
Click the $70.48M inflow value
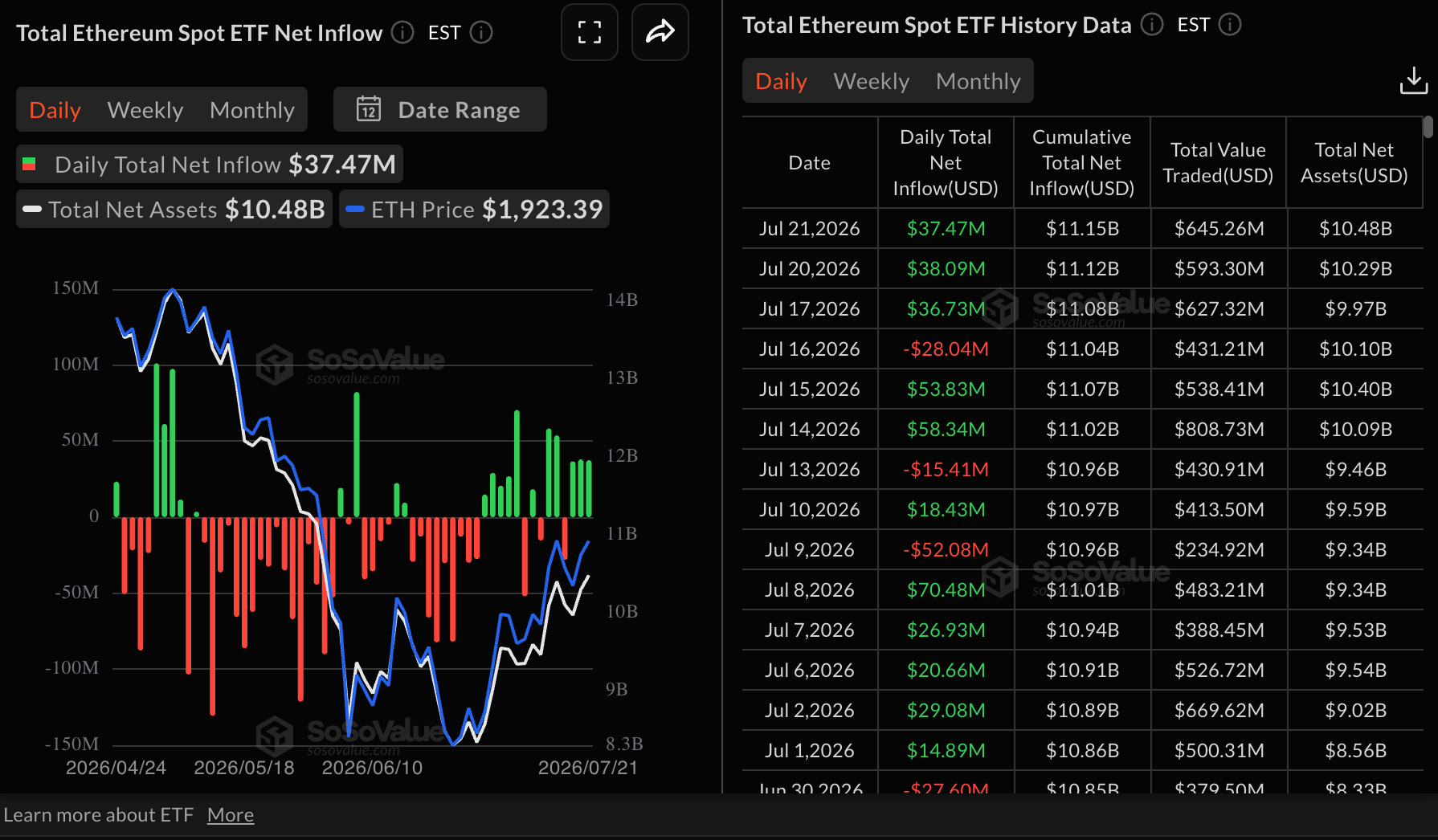click(946, 590)
